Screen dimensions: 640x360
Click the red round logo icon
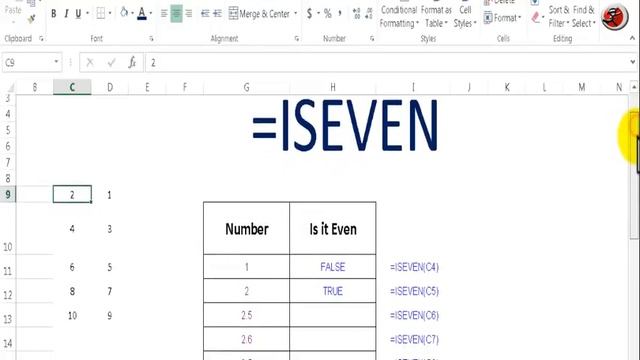[x=615, y=17]
